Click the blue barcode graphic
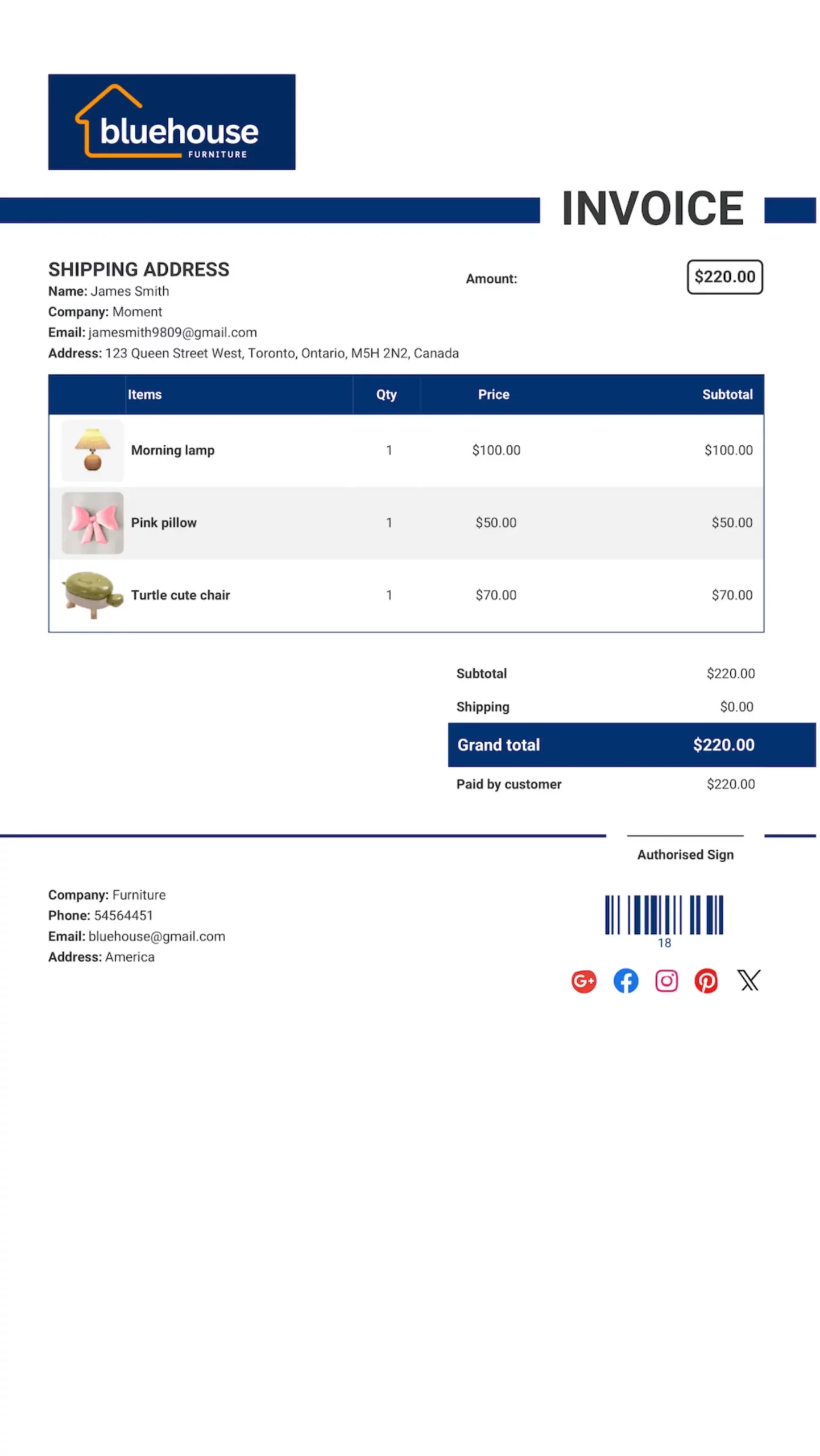The height and width of the screenshot is (1456, 820). (664, 915)
